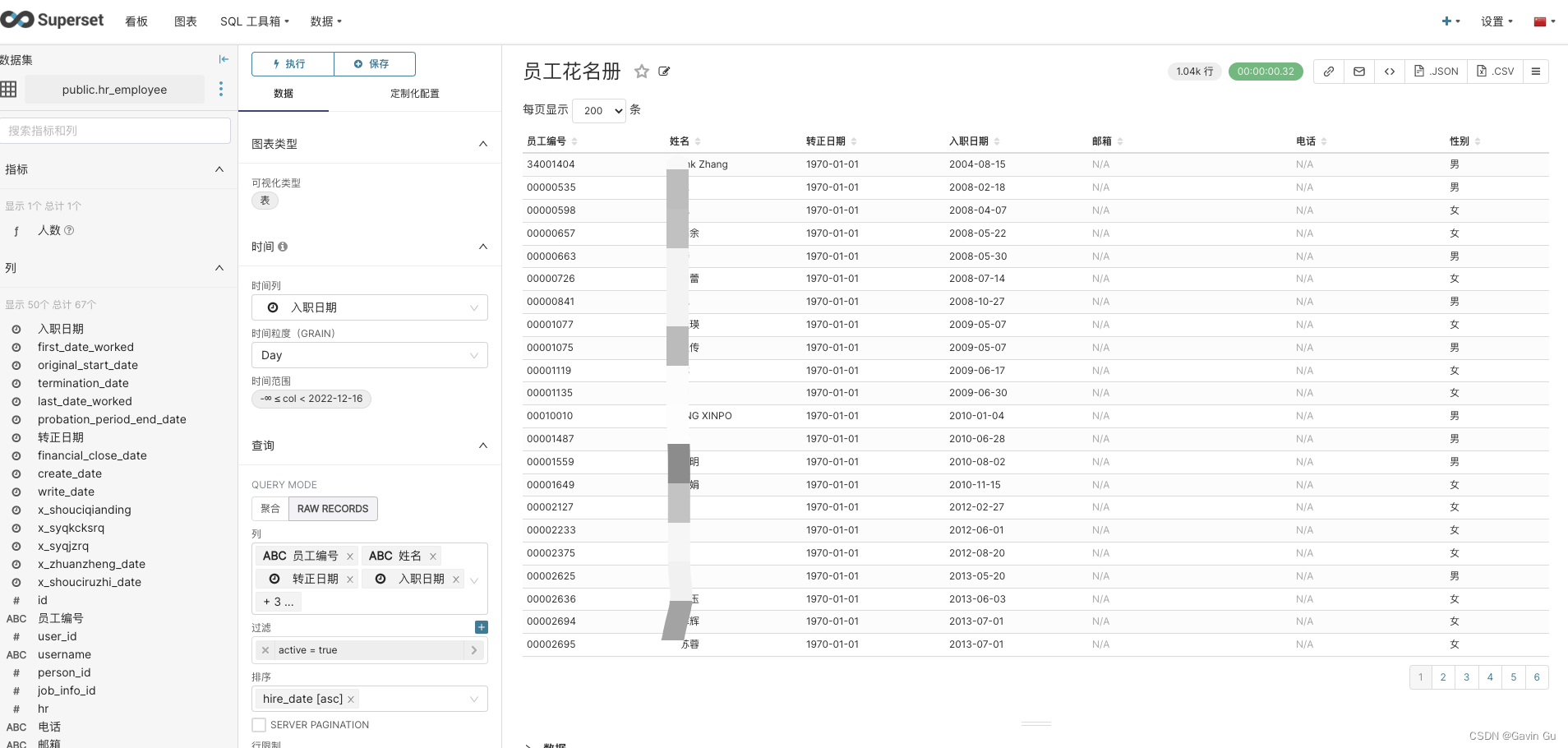Remove 入职日期 column tag

pyautogui.click(x=456, y=579)
